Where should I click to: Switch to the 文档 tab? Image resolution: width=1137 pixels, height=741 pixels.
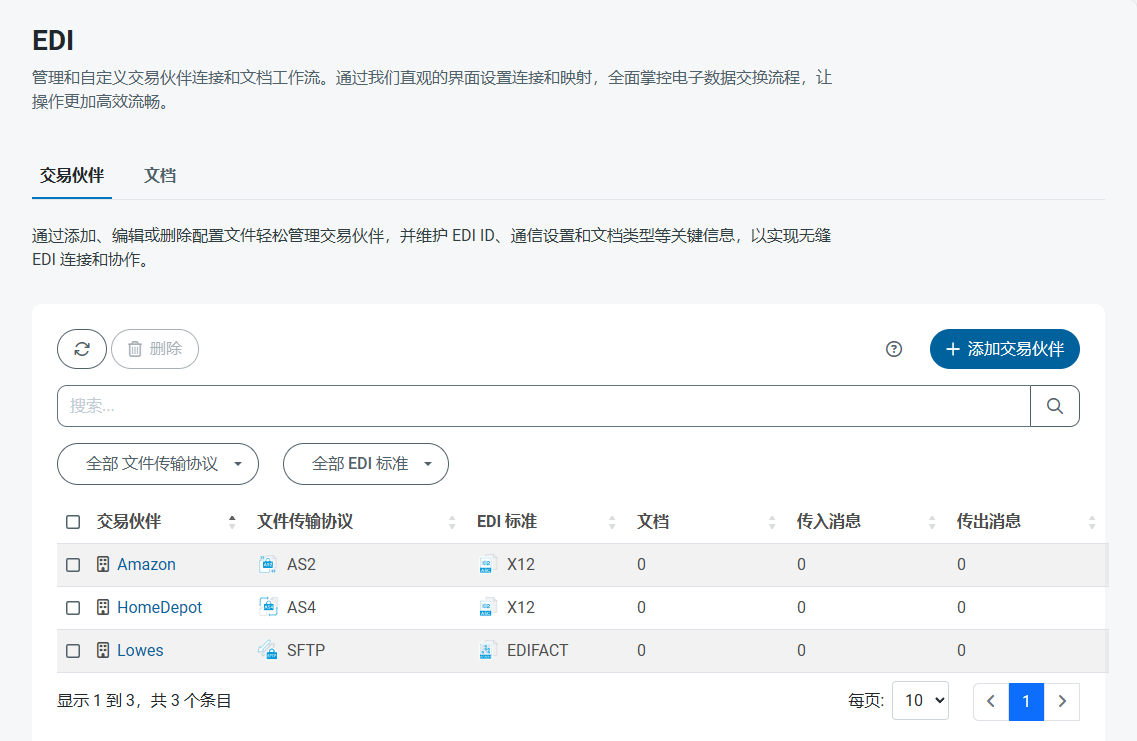coord(160,175)
